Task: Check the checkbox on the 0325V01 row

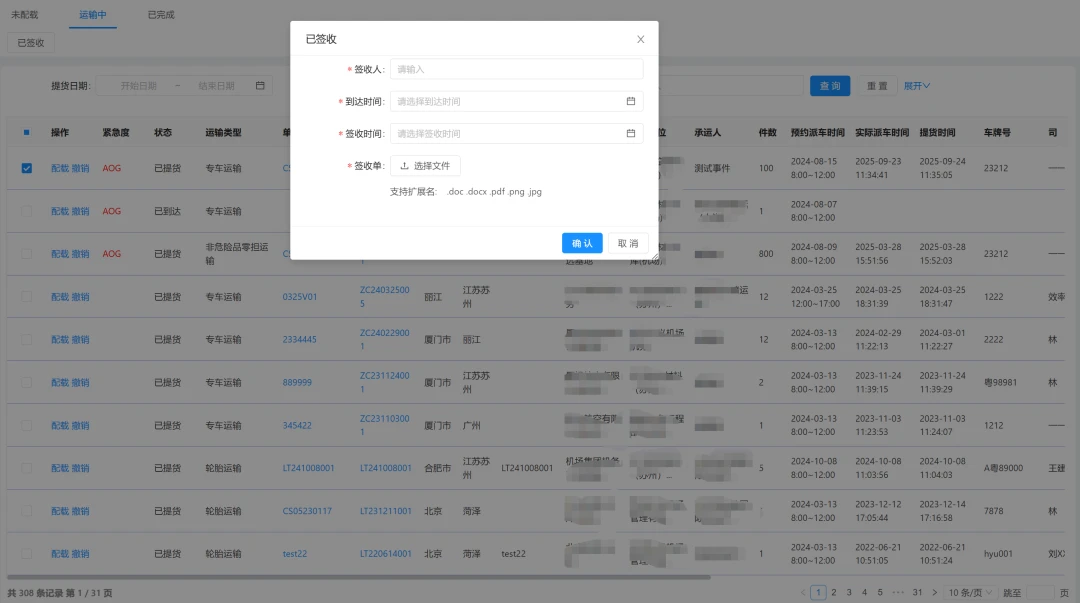Action: tap(25, 296)
